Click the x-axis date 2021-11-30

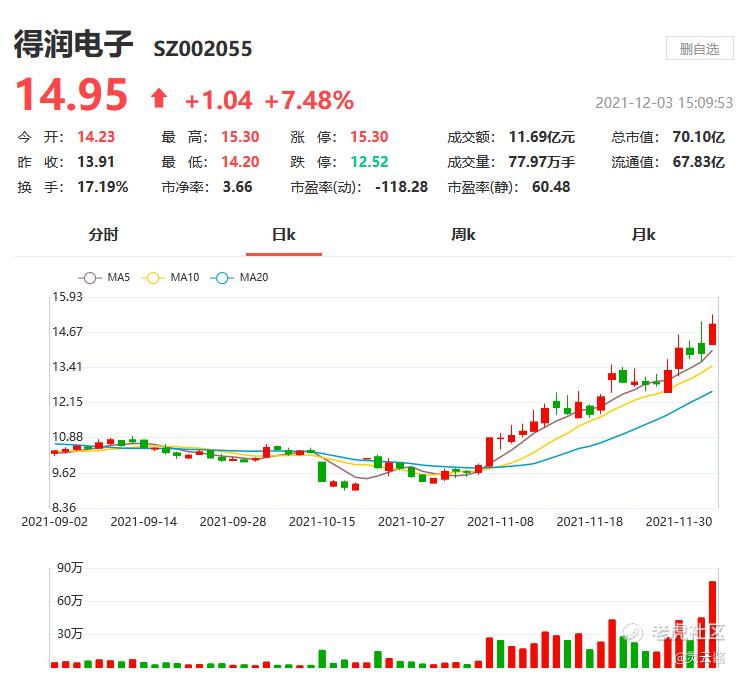679,522
